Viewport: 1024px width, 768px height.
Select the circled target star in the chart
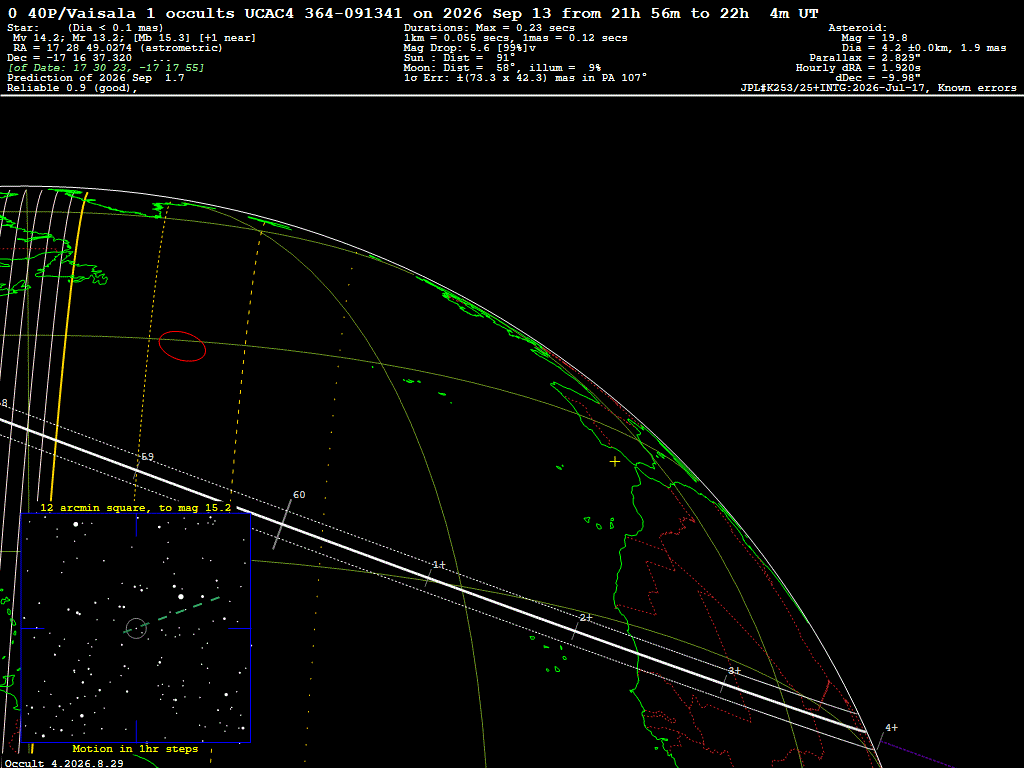(136, 628)
